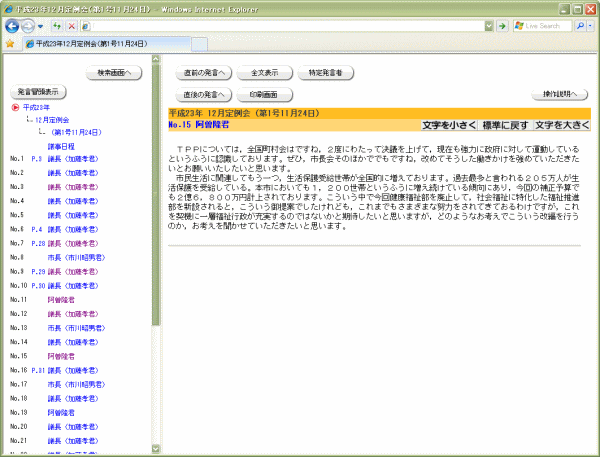Open the No.8 市長(市川昭男君) link

point(77,258)
